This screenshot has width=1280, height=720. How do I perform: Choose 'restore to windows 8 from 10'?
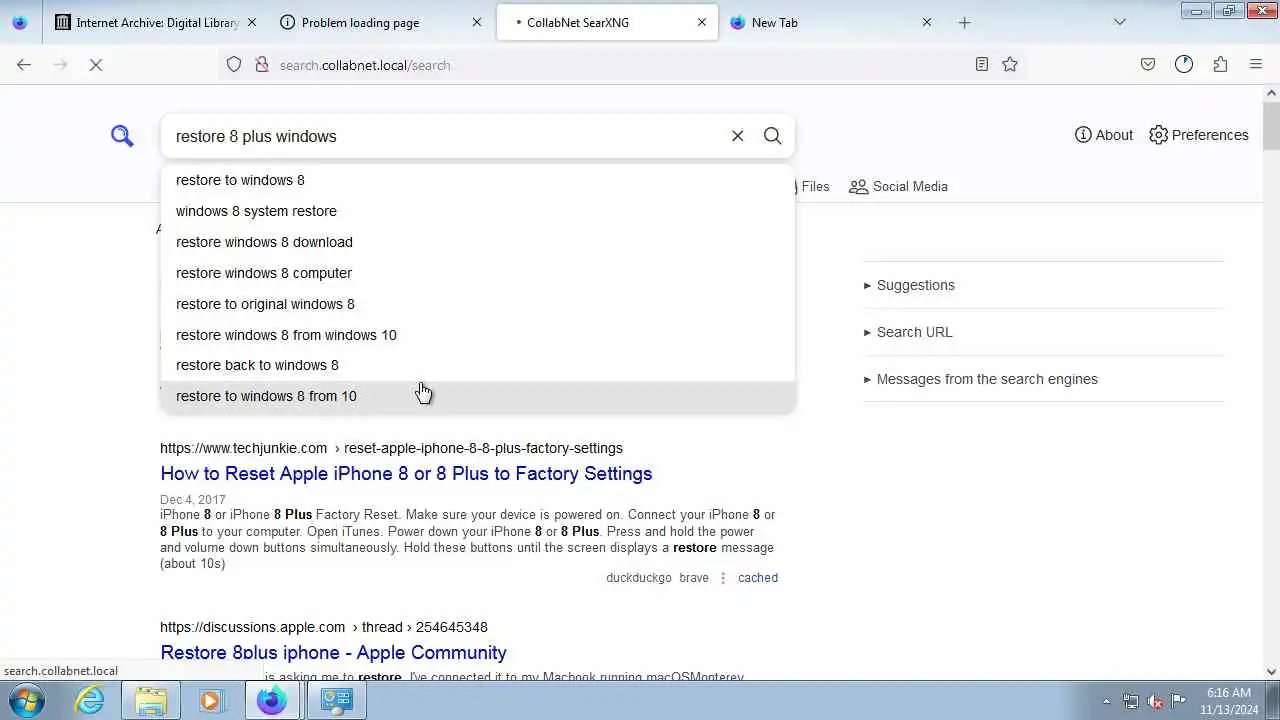[478, 396]
